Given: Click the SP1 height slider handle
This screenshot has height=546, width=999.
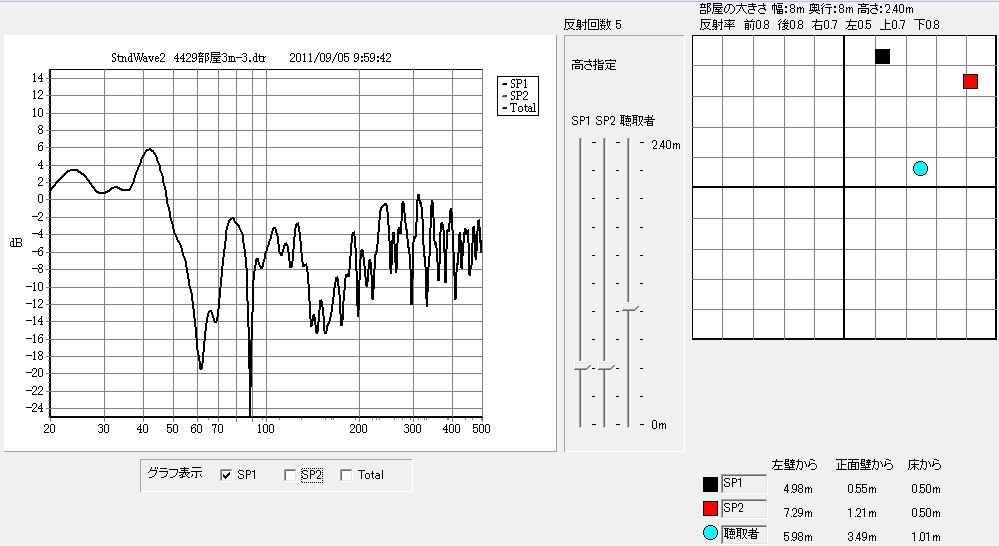Looking at the screenshot, I should pyautogui.click(x=580, y=368).
